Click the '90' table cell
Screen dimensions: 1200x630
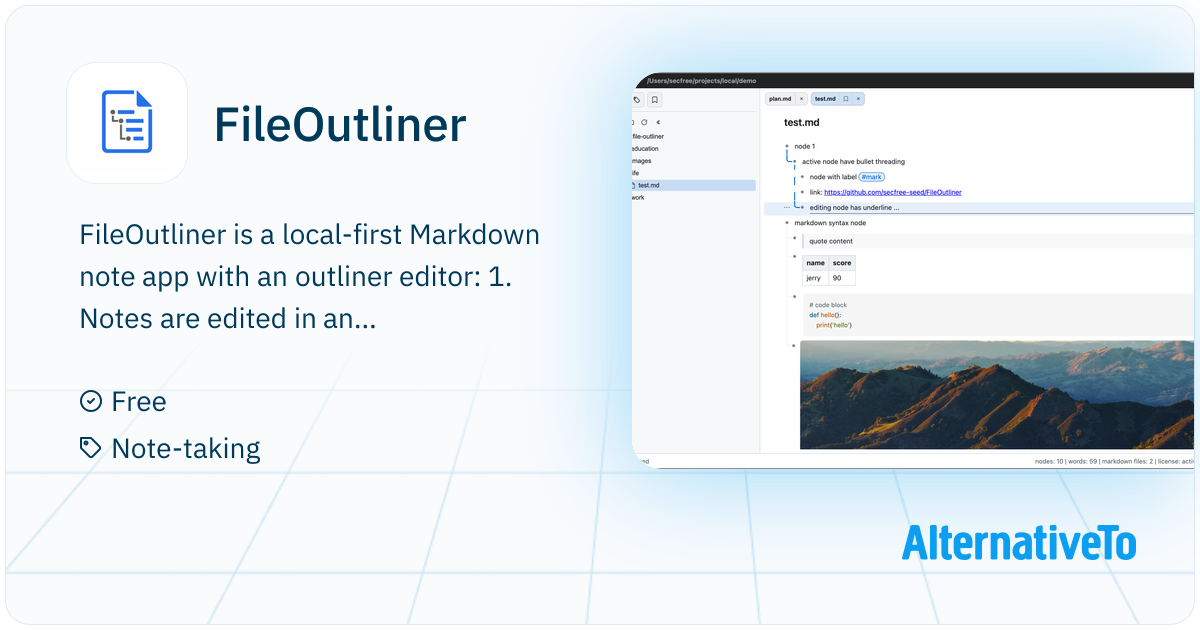[x=842, y=278]
